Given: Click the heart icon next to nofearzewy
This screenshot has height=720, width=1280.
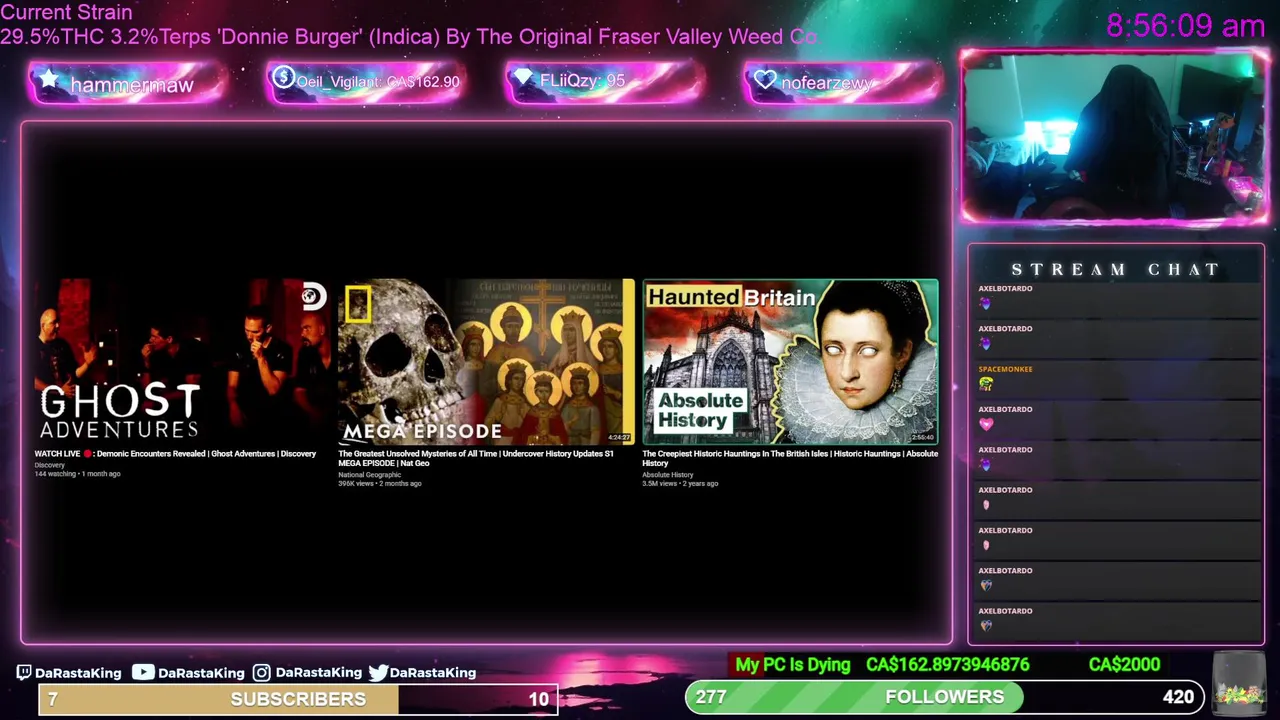Looking at the screenshot, I should coord(766,80).
